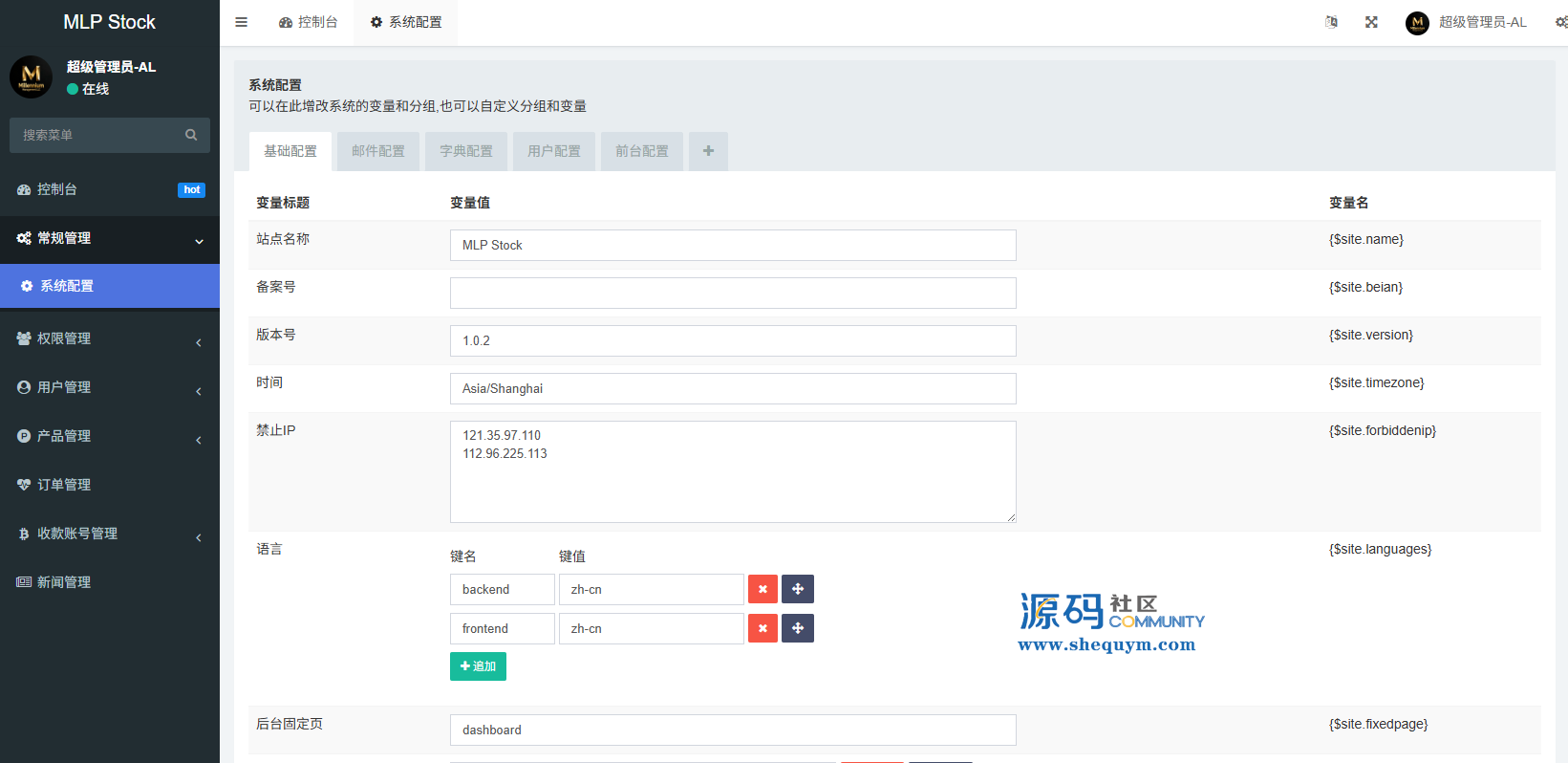The image size is (1568, 763).
Task: Collapse the 常规管理 sidebar menu
Action: coord(110,238)
